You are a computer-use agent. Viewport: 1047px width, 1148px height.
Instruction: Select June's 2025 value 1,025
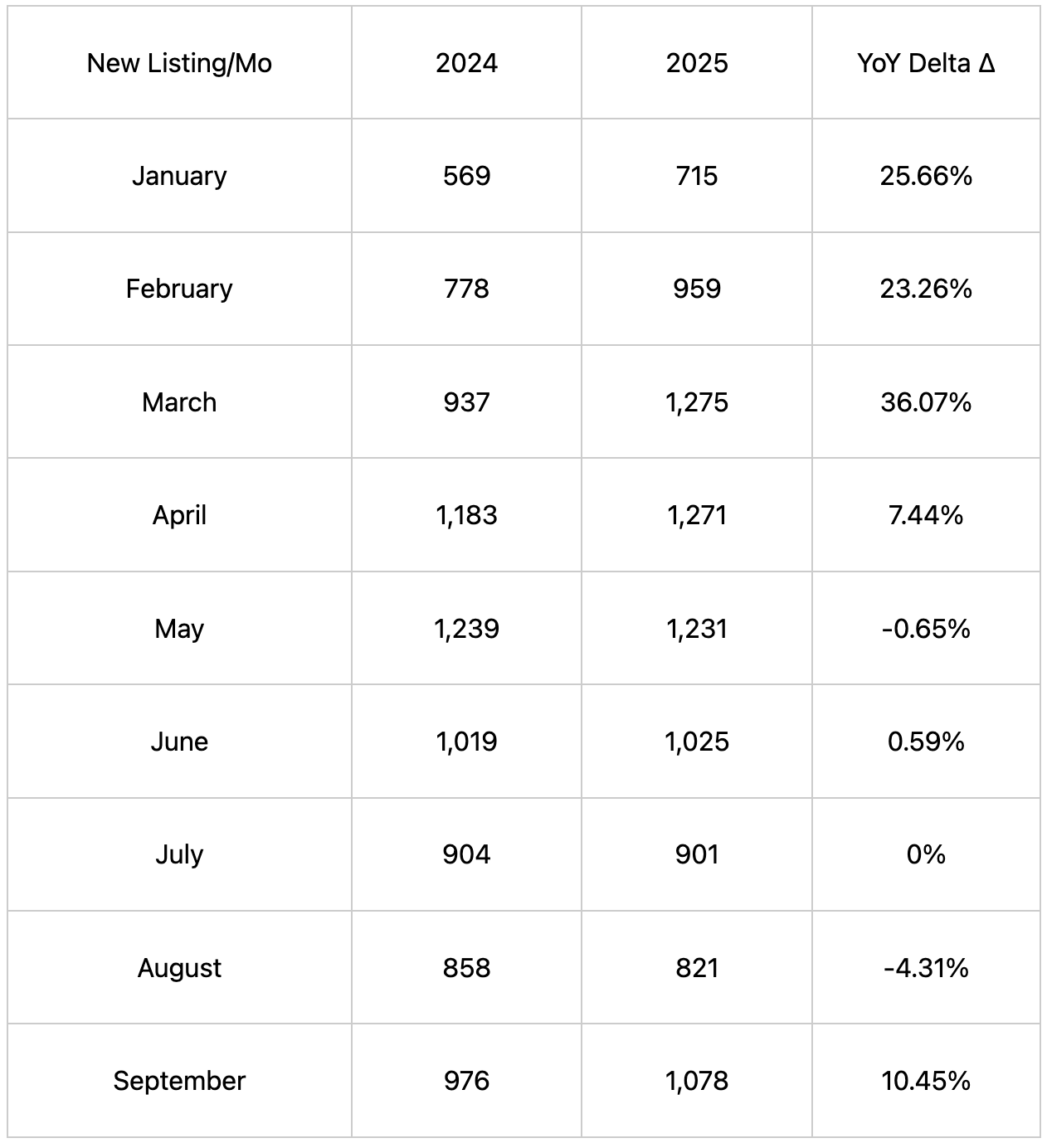click(x=697, y=742)
